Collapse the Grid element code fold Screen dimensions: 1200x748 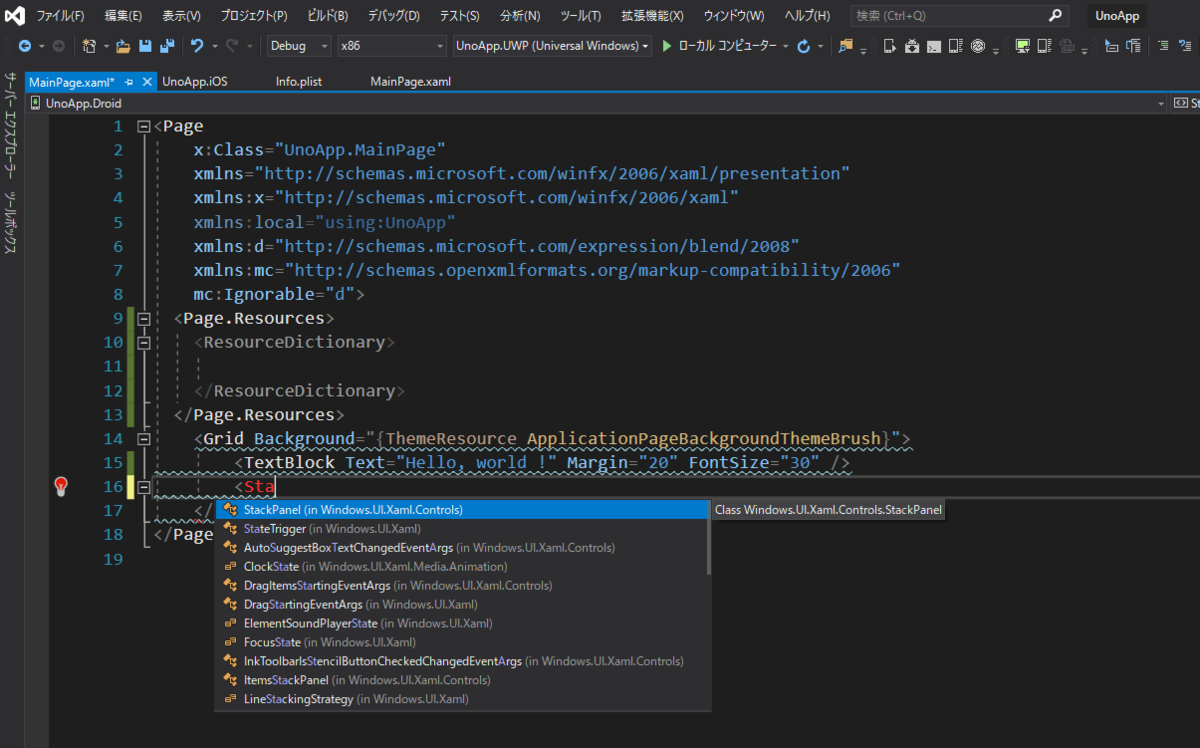coord(143,438)
